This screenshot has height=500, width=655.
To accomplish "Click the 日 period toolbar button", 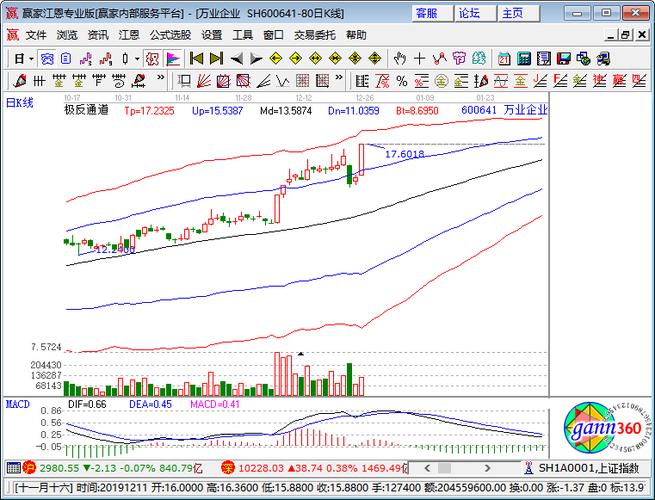I will tap(19, 59).
